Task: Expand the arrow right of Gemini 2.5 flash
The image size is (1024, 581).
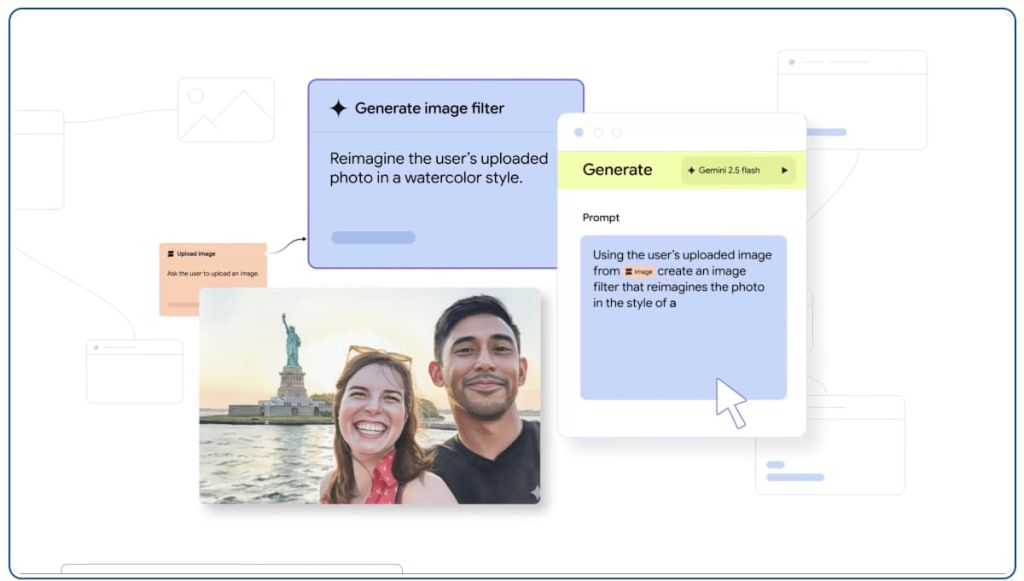Action: (x=784, y=171)
